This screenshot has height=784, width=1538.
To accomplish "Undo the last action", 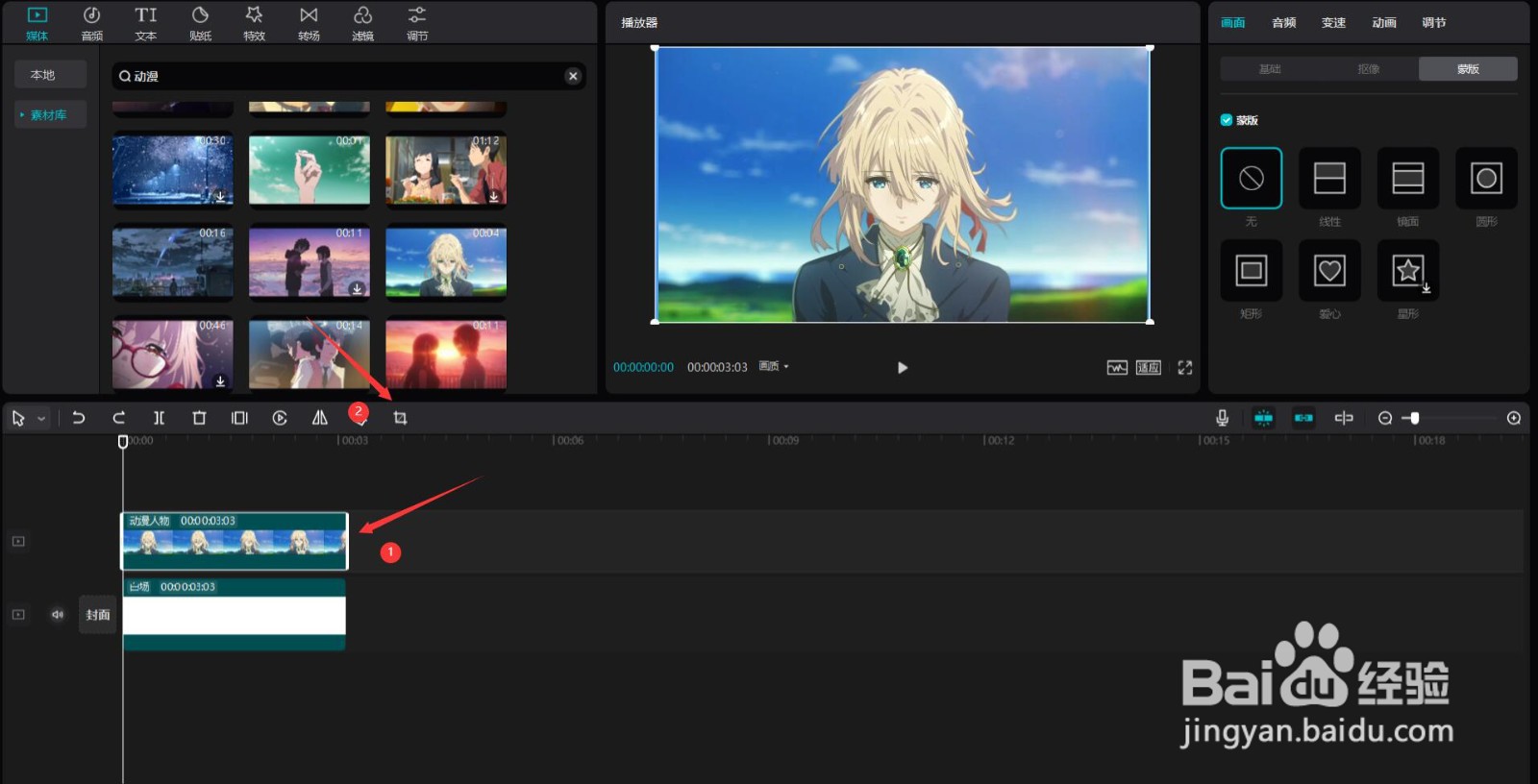I will pos(79,418).
